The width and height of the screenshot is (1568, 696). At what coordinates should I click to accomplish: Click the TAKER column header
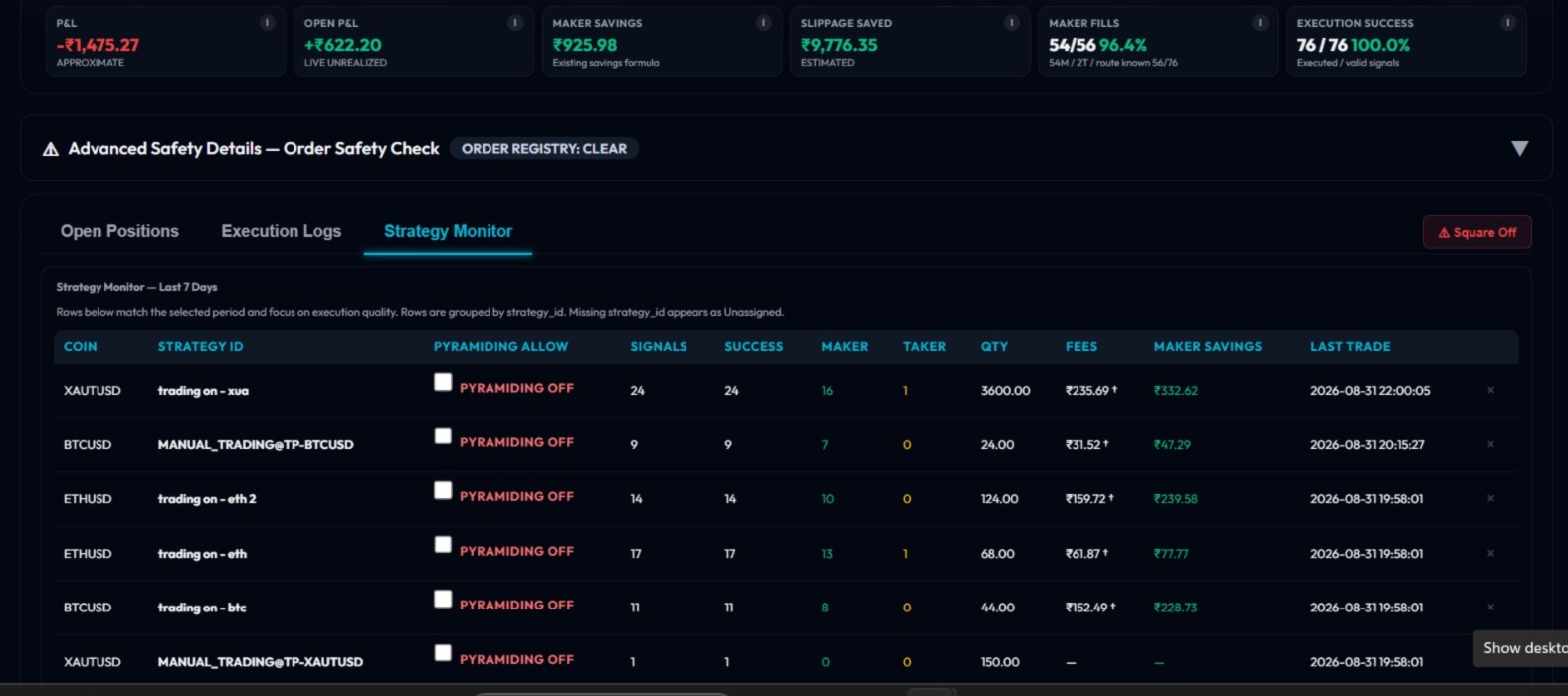(924, 346)
